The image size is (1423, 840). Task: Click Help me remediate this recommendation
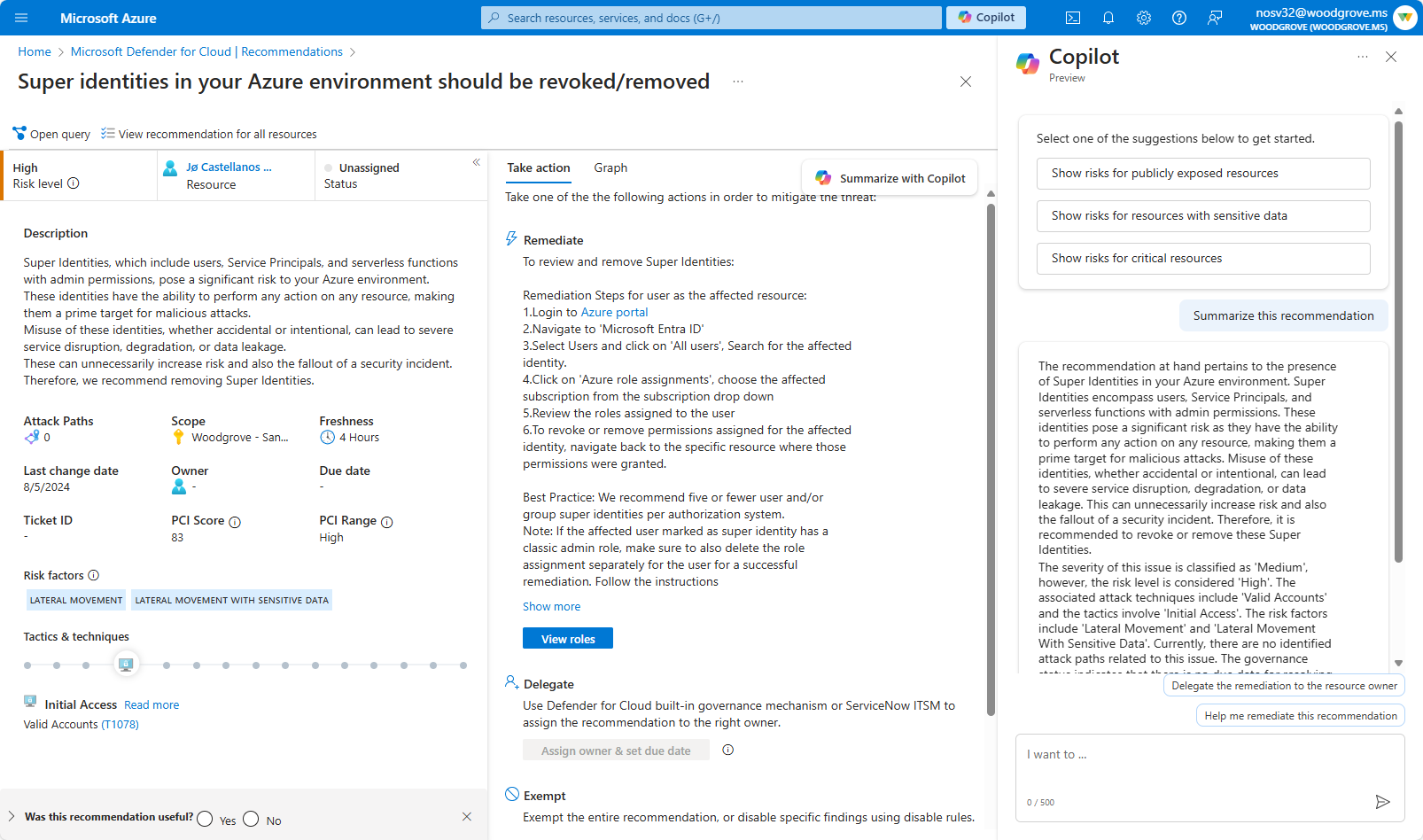[1301, 716]
